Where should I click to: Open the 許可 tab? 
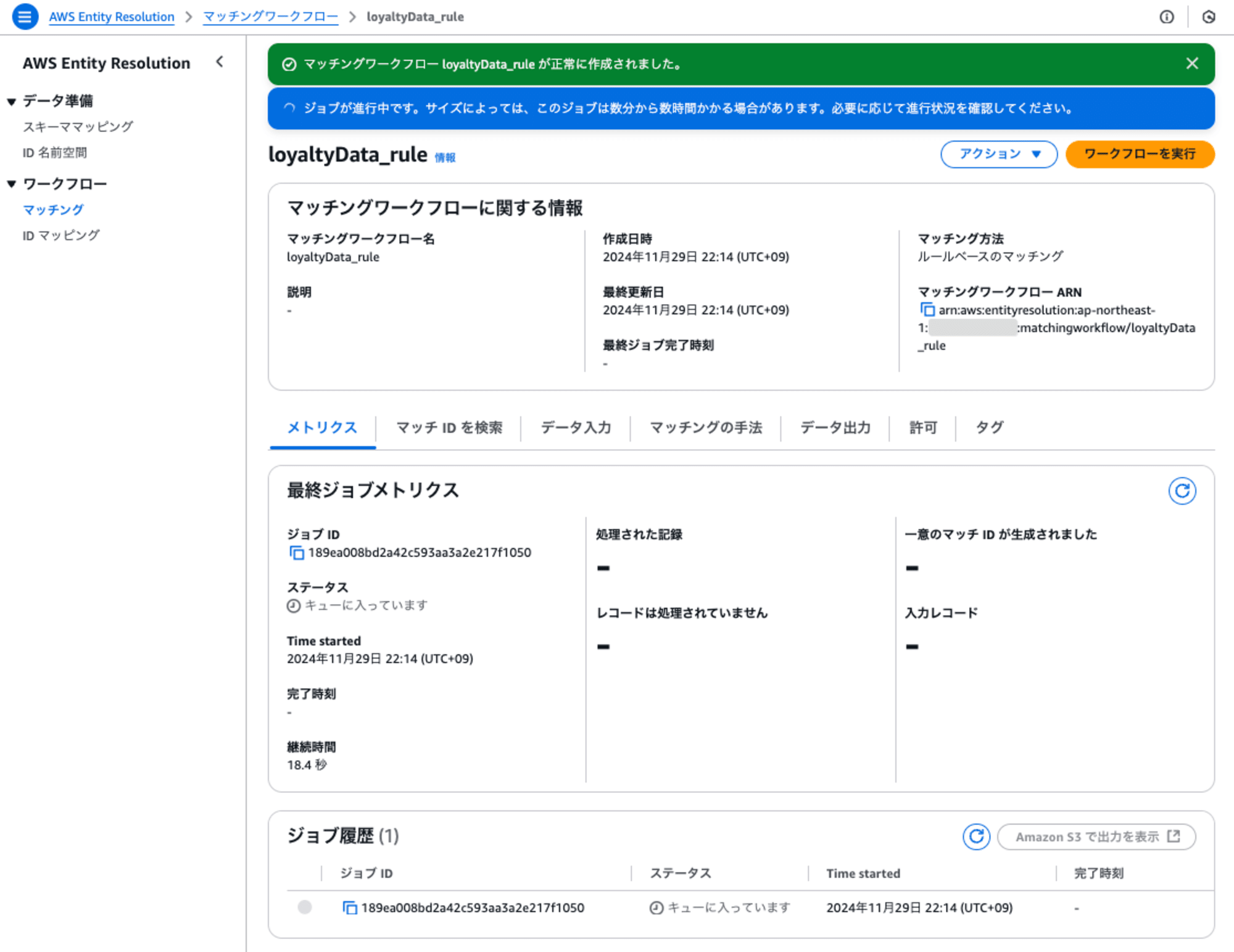pyautogui.click(x=922, y=427)
